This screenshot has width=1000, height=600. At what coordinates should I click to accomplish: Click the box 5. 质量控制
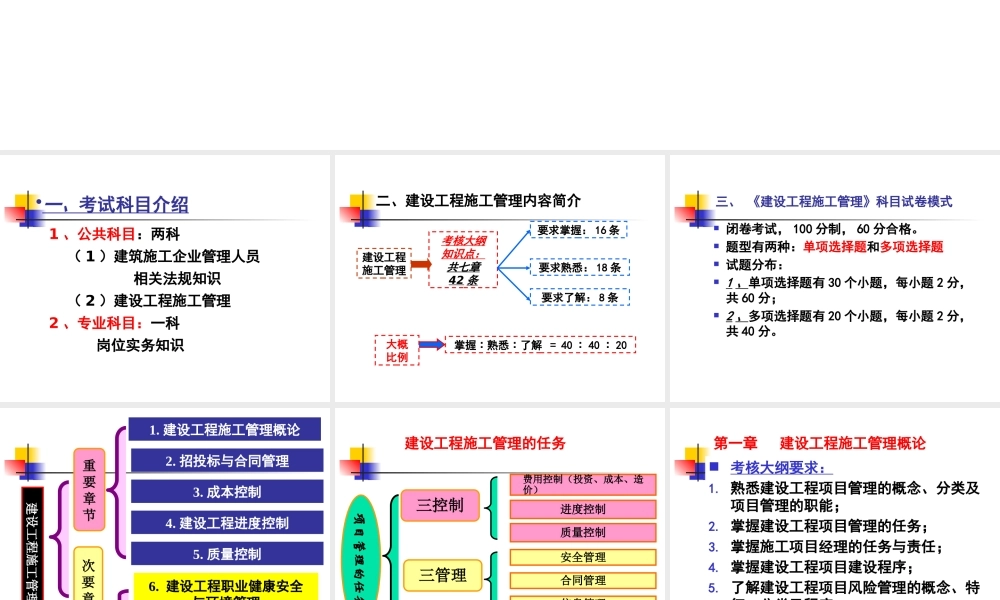coord(227,554)
